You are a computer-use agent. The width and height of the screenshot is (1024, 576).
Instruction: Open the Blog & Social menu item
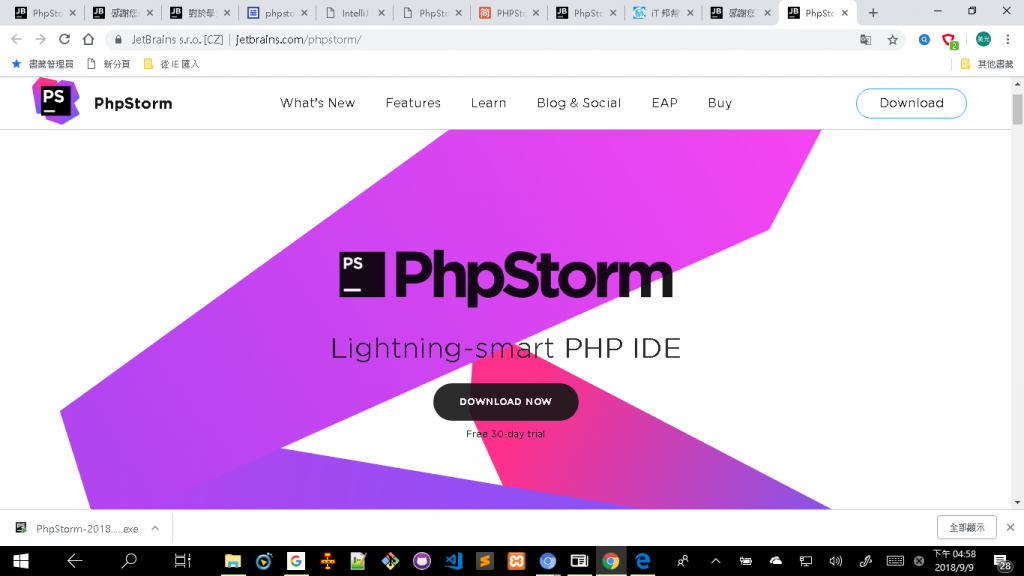coord(579,103)
